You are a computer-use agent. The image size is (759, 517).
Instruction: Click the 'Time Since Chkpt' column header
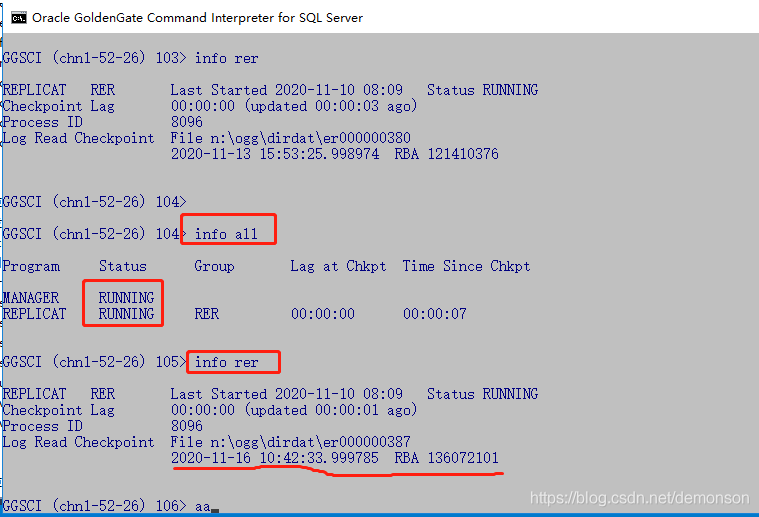[466, 267]
